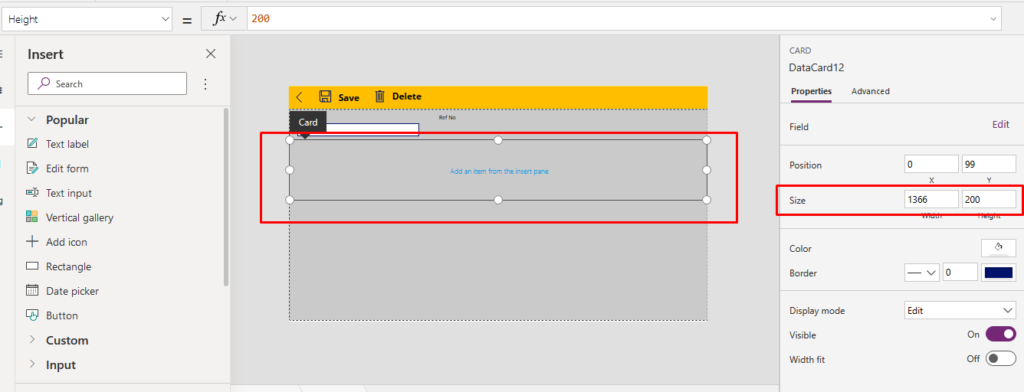Click the Card tooltip tag
The image size is (1024, 392).
tap(308, 122)
